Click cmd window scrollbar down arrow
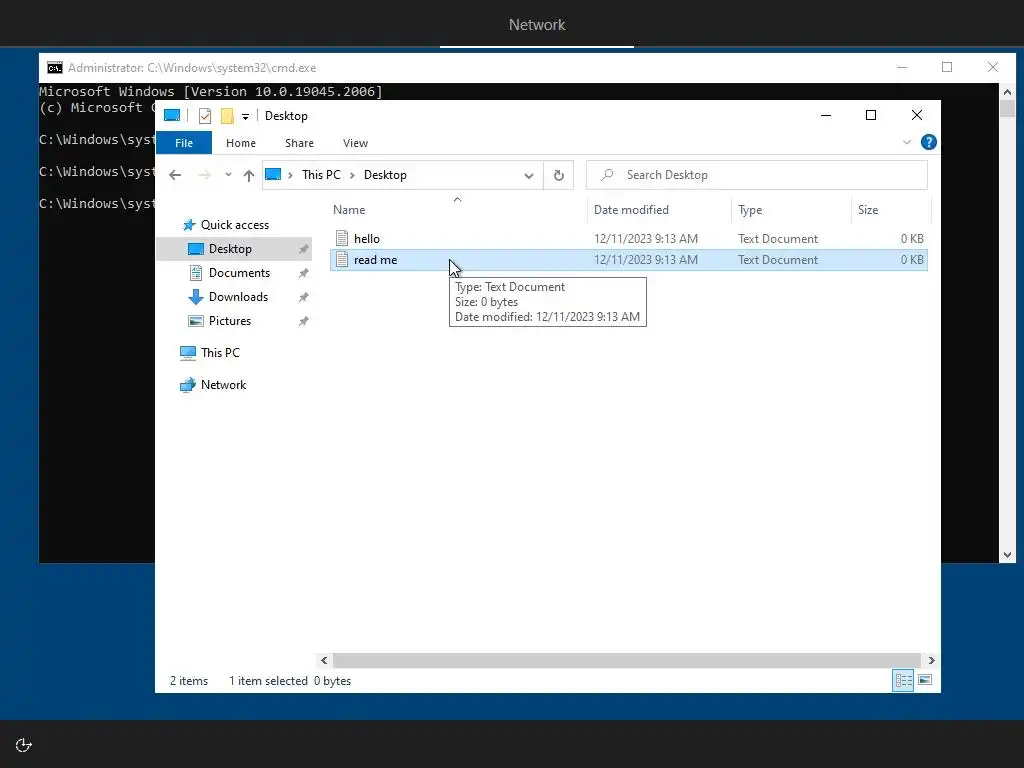 tap(1007, 555)
